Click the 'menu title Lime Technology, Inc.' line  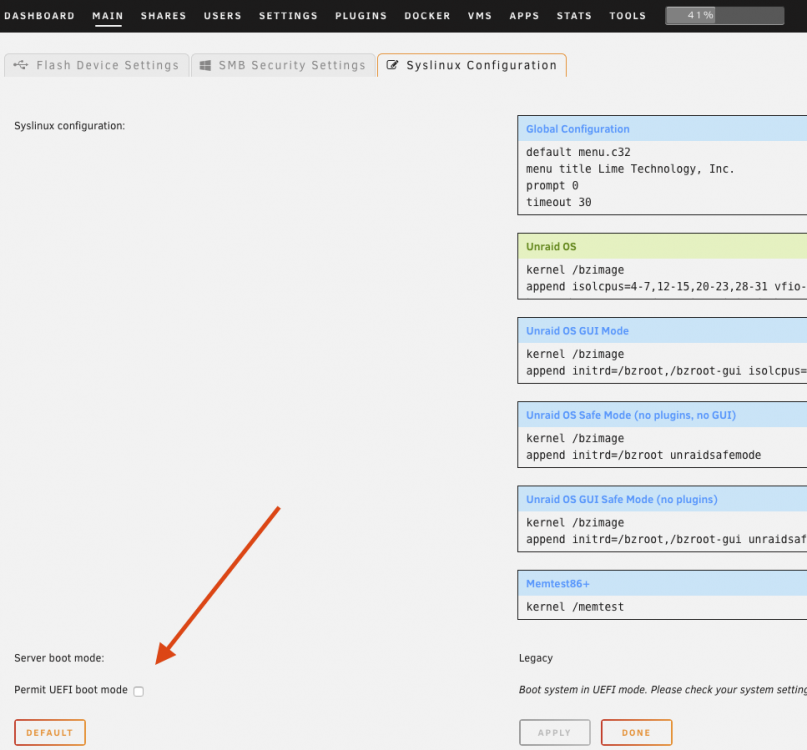click(x=630, y=169)
